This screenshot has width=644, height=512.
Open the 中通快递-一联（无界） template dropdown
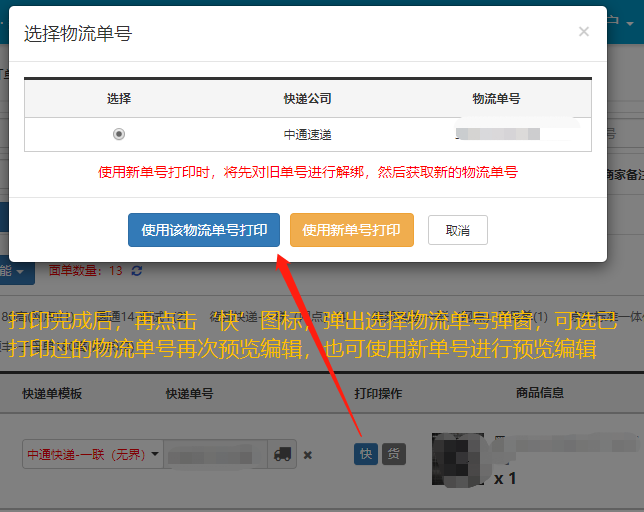click(92, 455)
